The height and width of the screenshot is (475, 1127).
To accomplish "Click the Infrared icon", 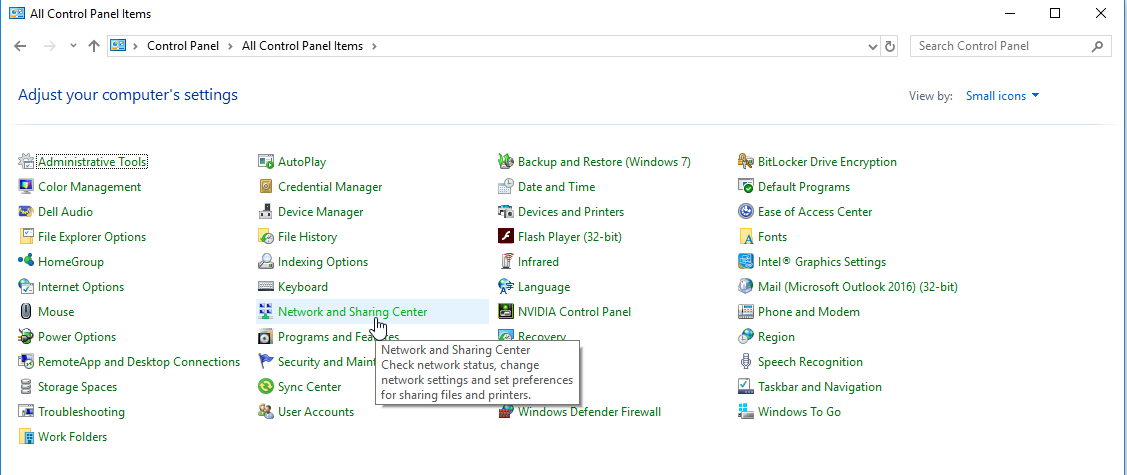I will click(506, 262).
